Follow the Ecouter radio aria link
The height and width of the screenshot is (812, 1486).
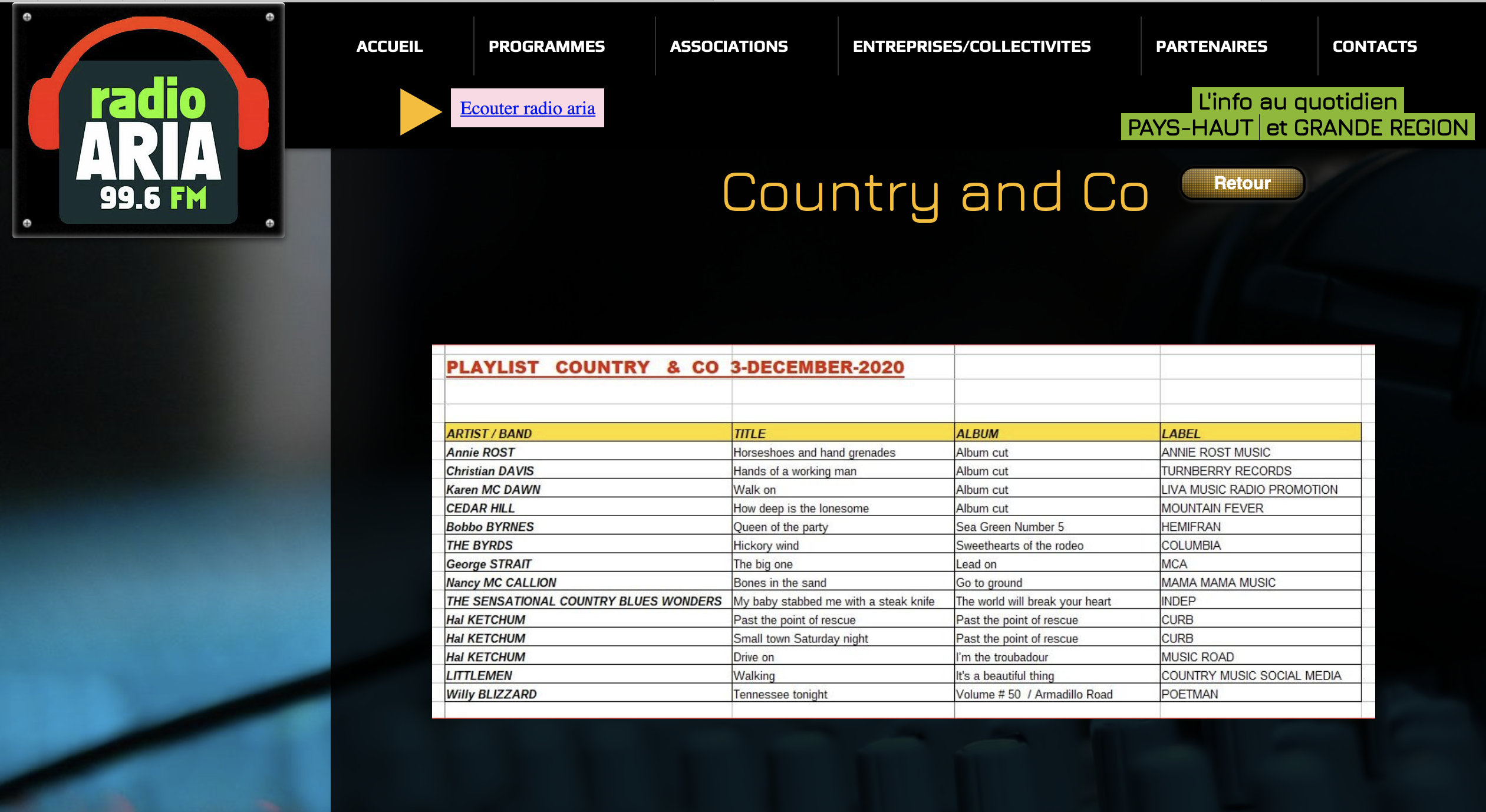pyautogui.click(x=528, y=108)
